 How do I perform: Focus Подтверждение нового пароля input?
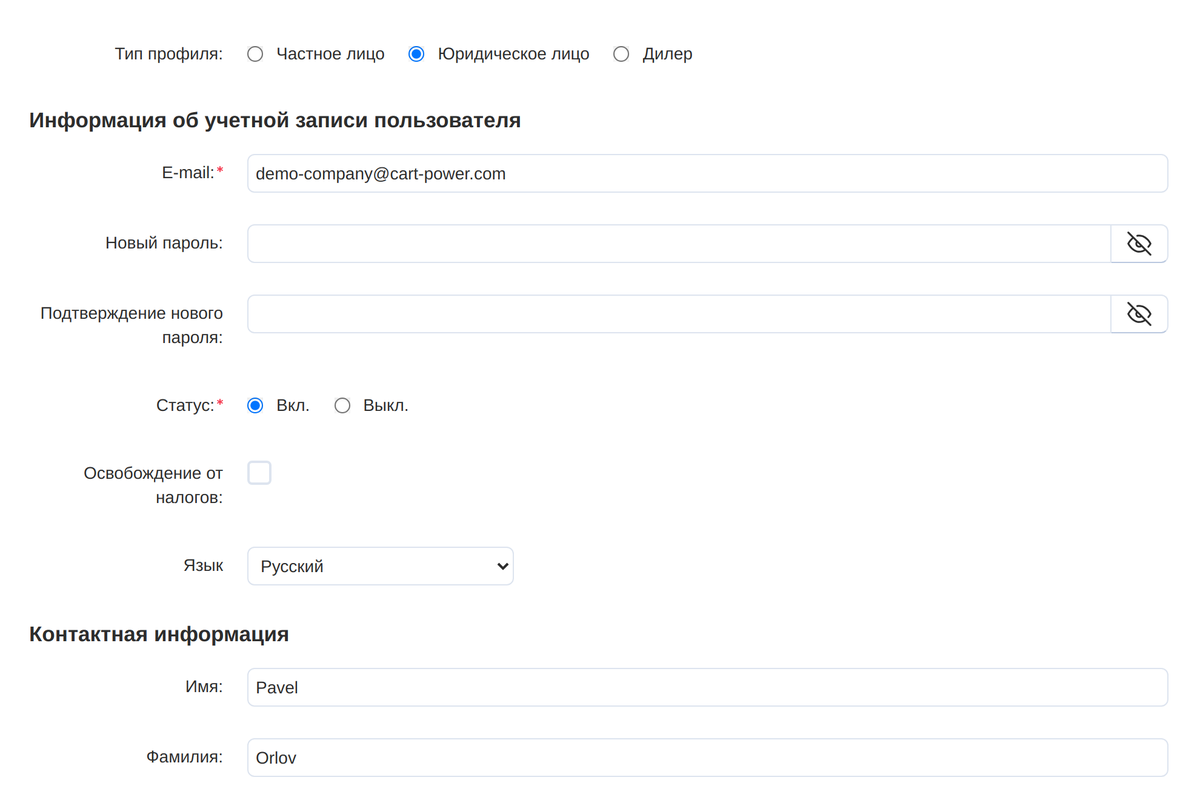[x=679, y=314]
